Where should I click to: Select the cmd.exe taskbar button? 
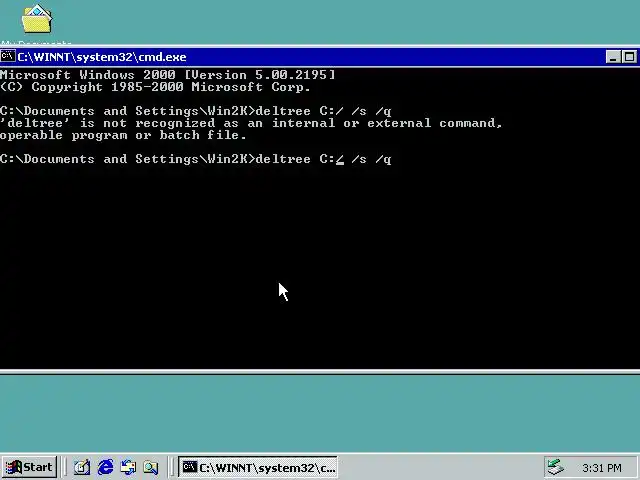pos(258,467)
